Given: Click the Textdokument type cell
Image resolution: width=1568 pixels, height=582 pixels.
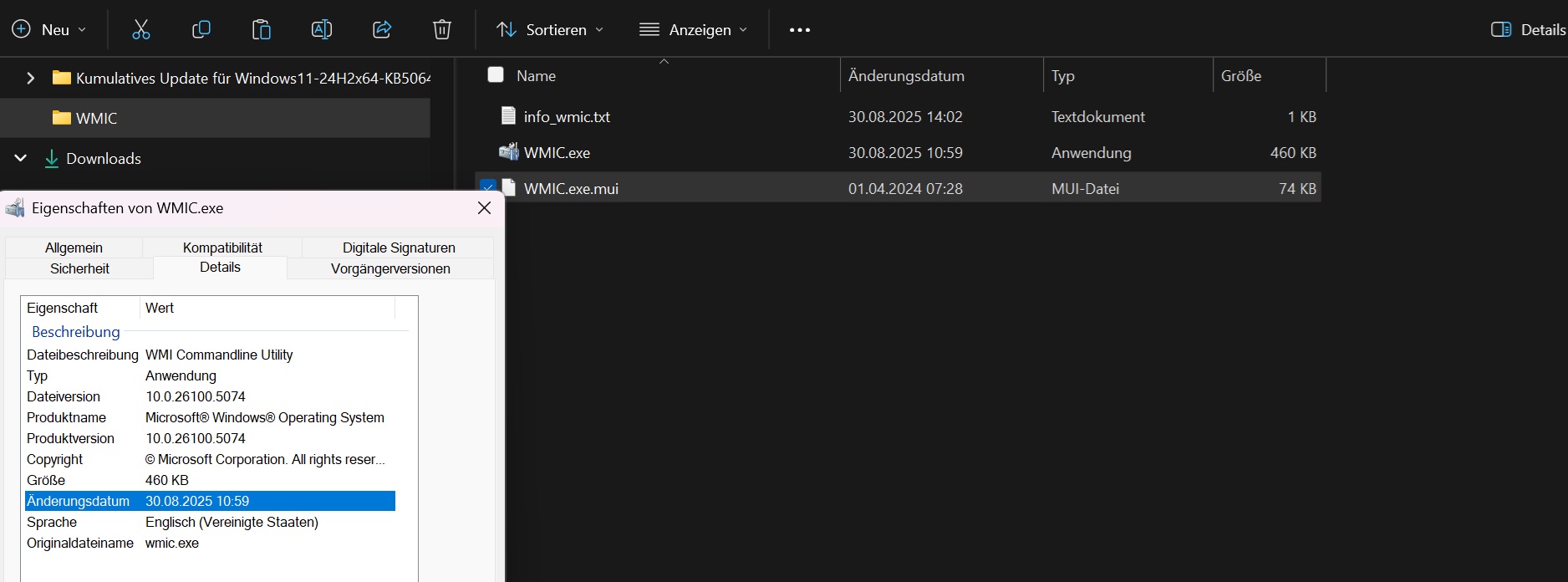Looking at the screenshot, I should 1097,116.
